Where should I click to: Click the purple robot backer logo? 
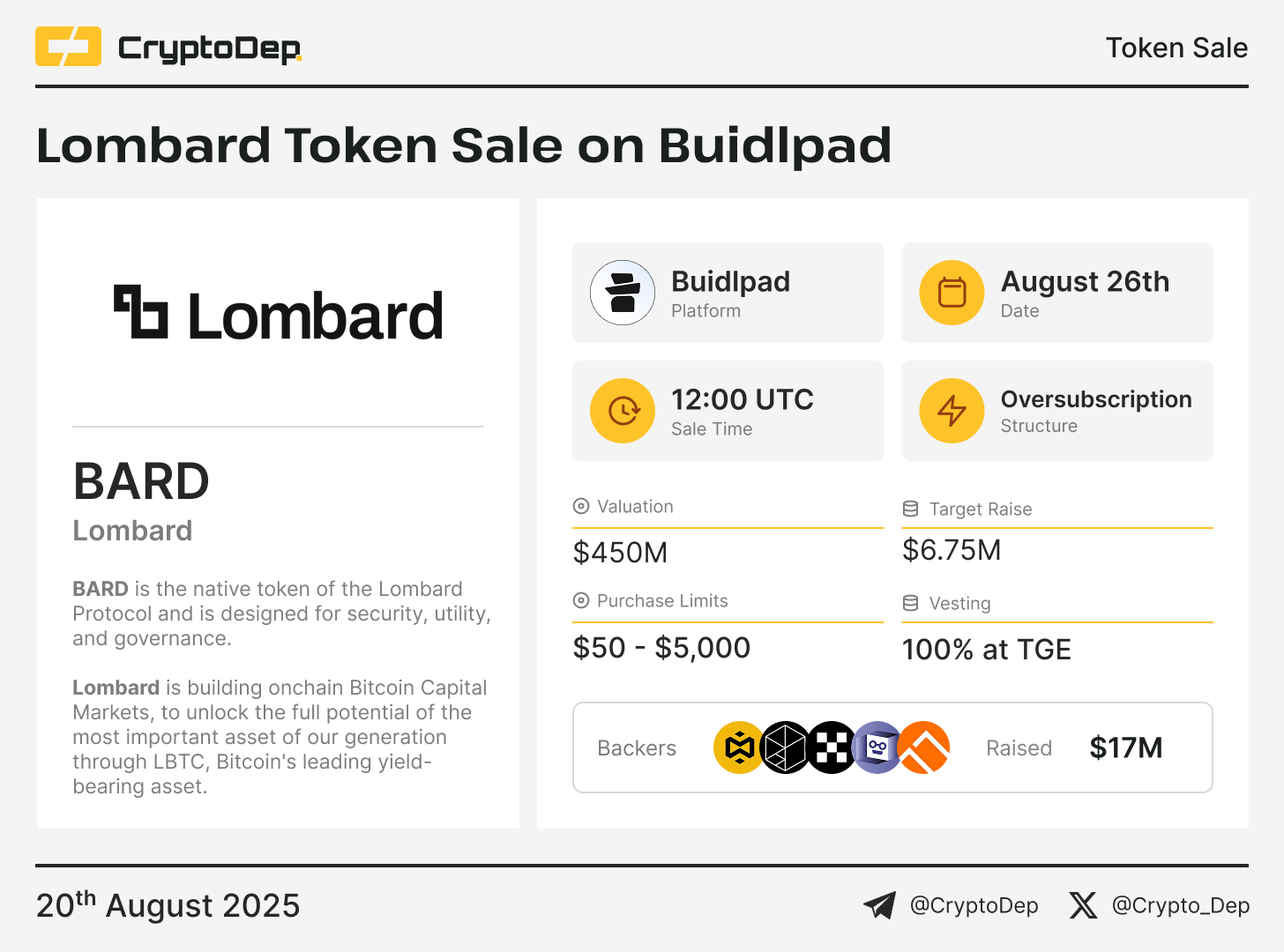point(877,747)
